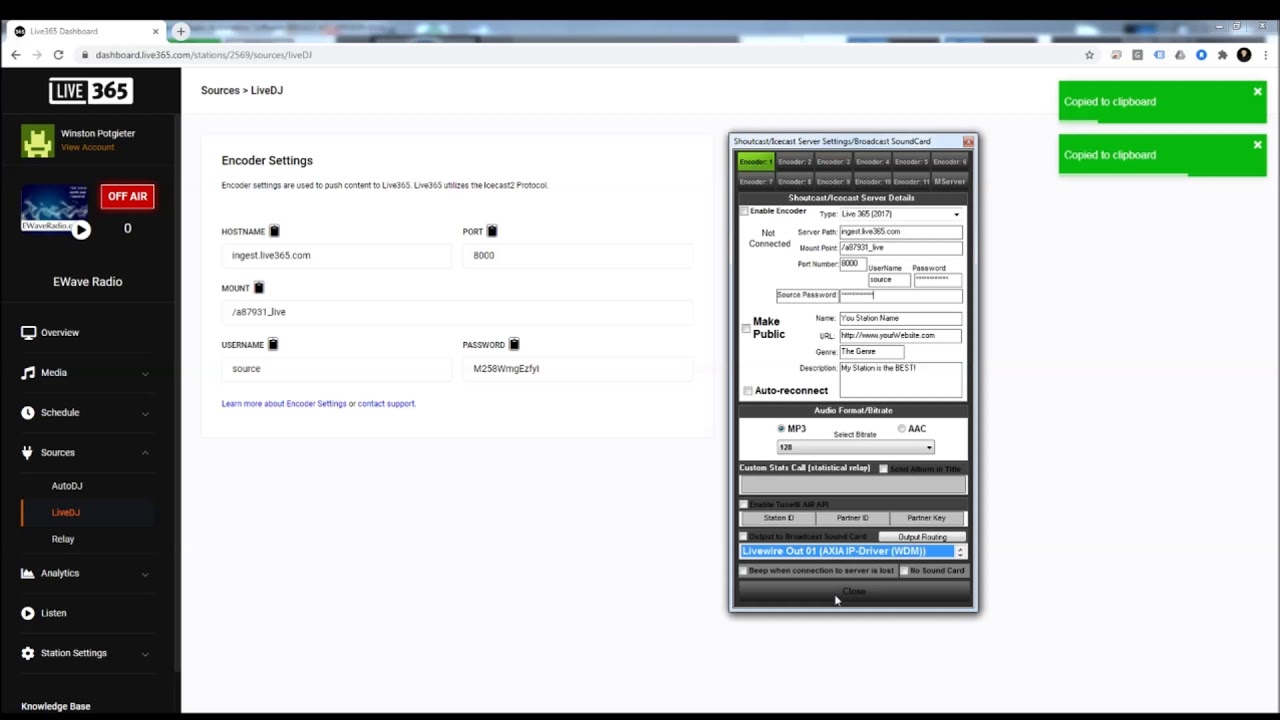
Task: Click the Station Settings gear icon
Action: [x=28, y=653]
